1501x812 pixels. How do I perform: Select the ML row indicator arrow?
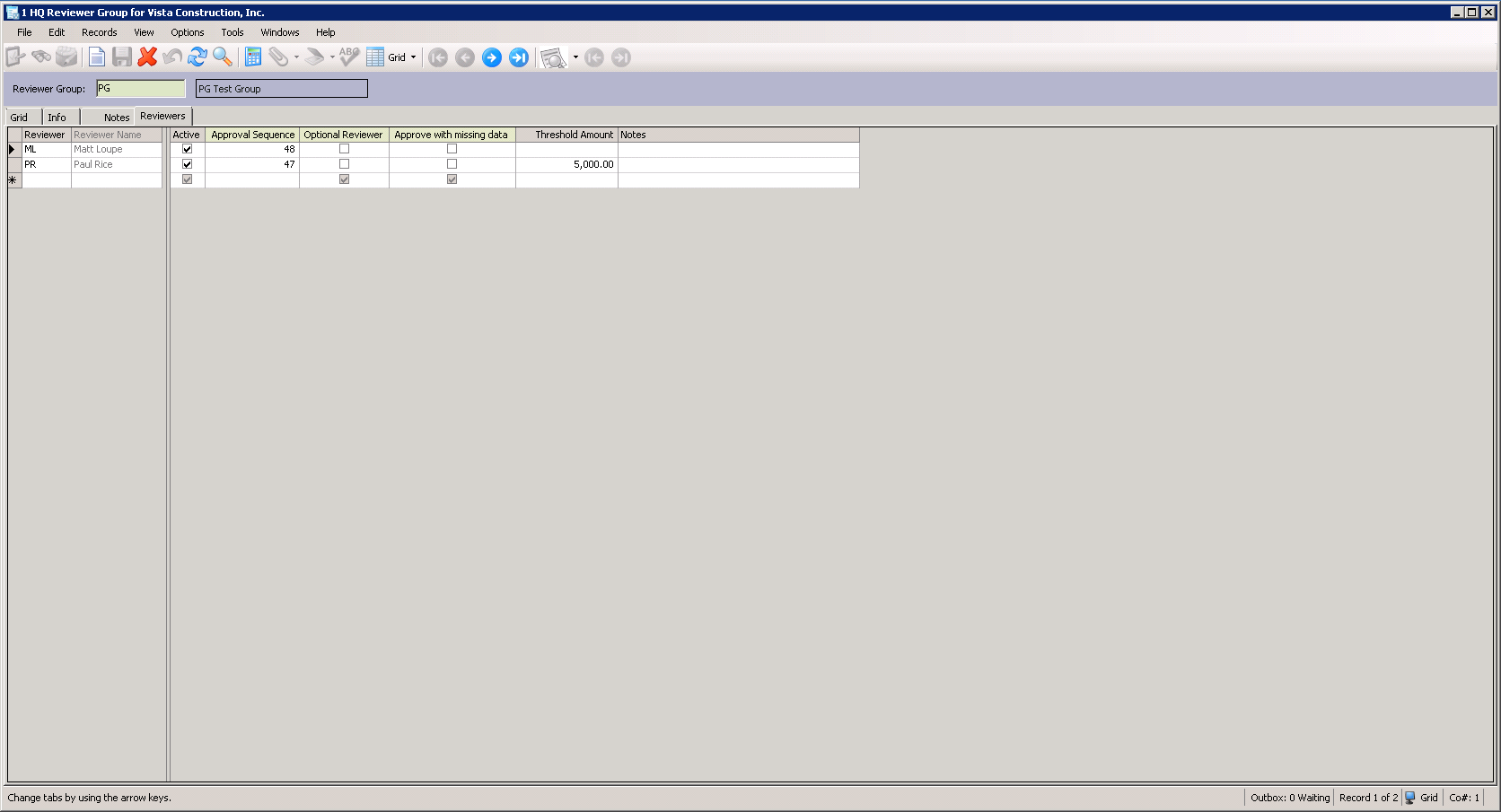click(14, 149)
